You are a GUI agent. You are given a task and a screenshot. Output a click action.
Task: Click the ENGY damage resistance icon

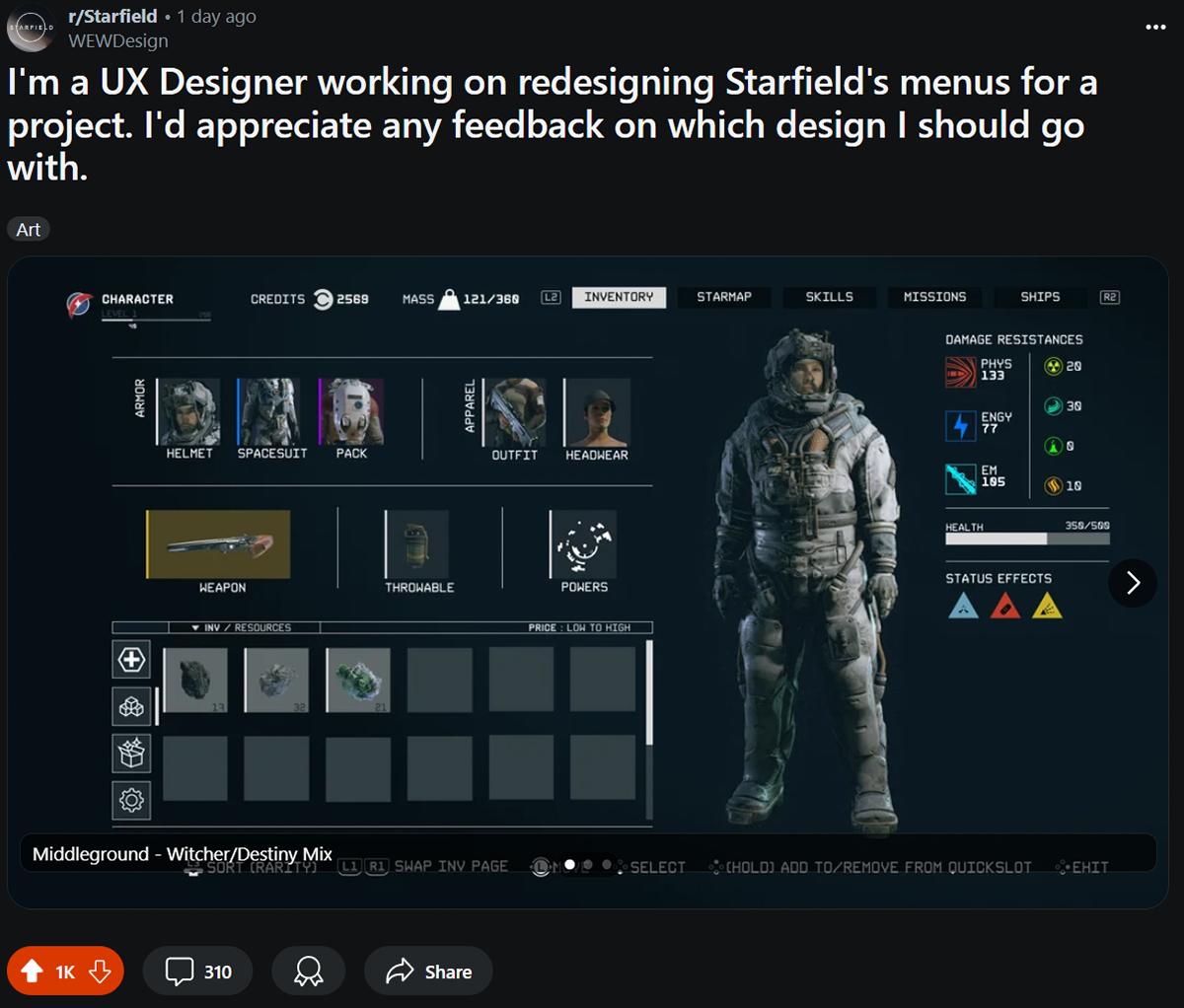961,426
